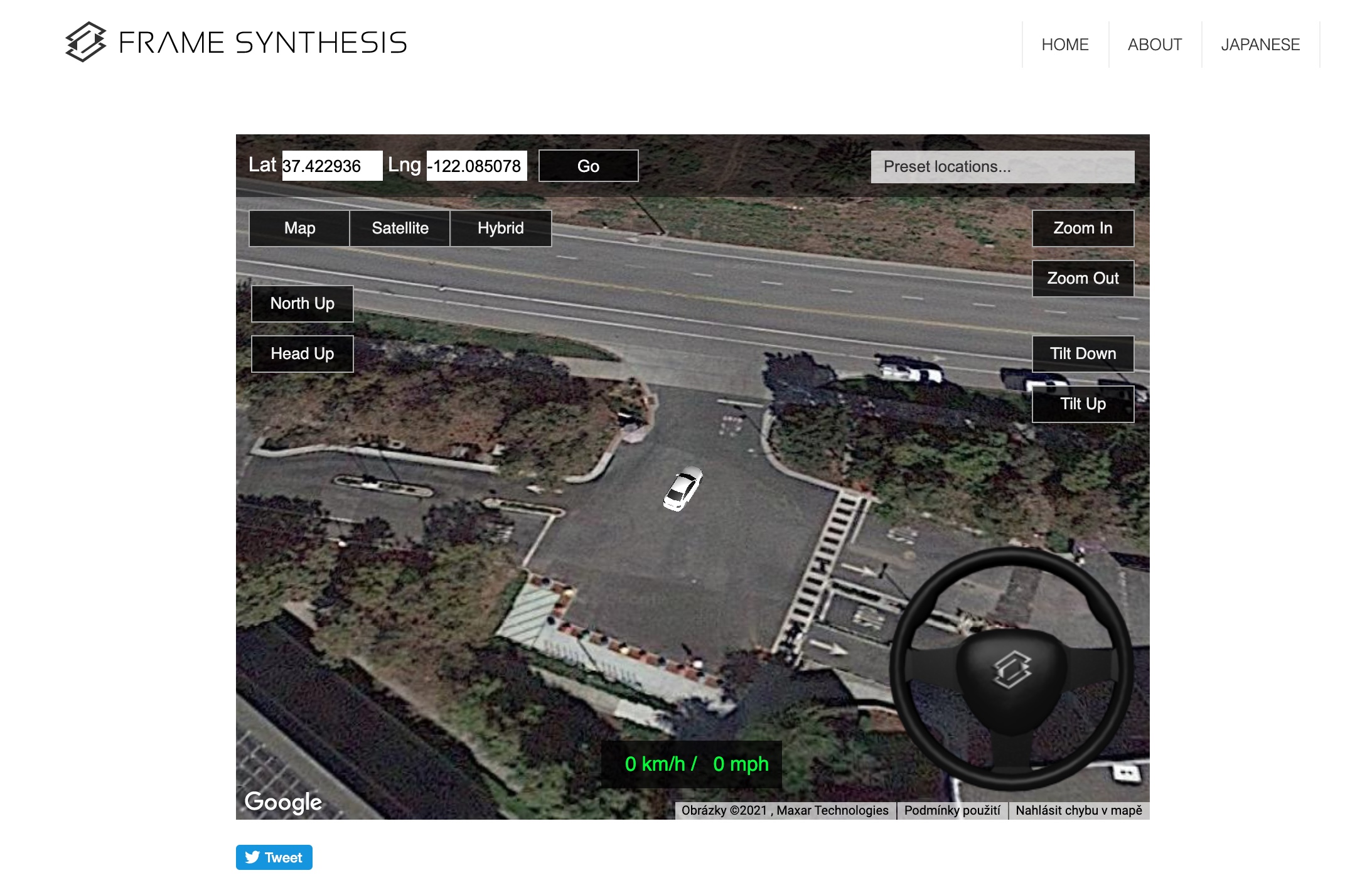Switch map type to Satellite view
This screenshot has height=890, width=1372.
pyautogui.click(x=400, y=228)
